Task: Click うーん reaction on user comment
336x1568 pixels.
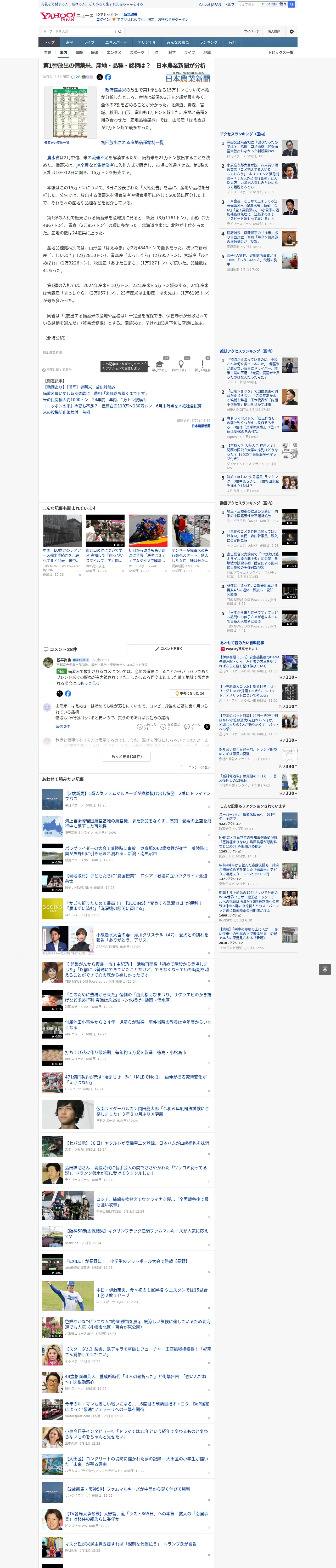Action: click(x=192, y=727)
